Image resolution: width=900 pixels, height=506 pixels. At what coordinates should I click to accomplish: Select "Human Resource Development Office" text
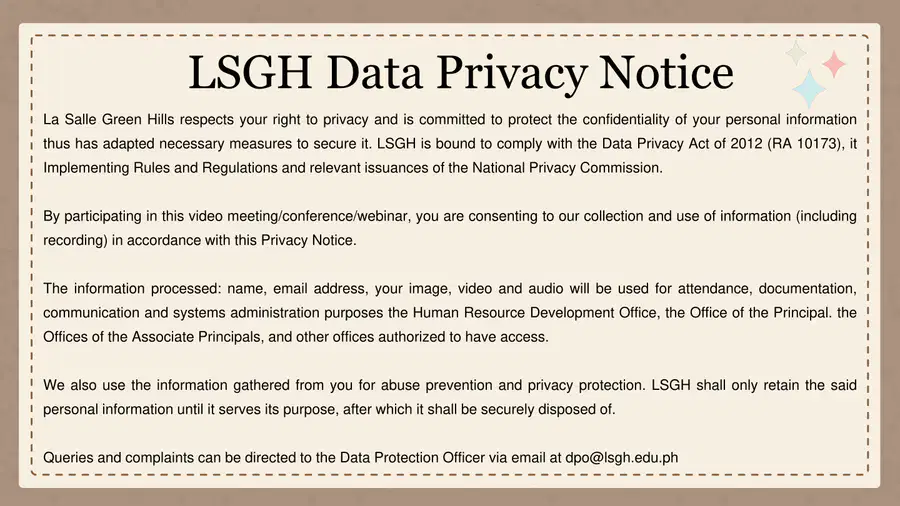[x=534, y=312]
